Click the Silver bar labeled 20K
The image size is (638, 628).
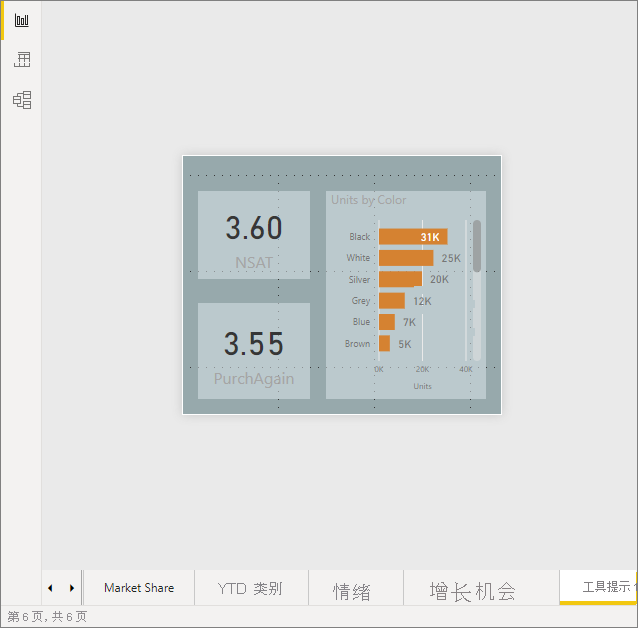400,279
